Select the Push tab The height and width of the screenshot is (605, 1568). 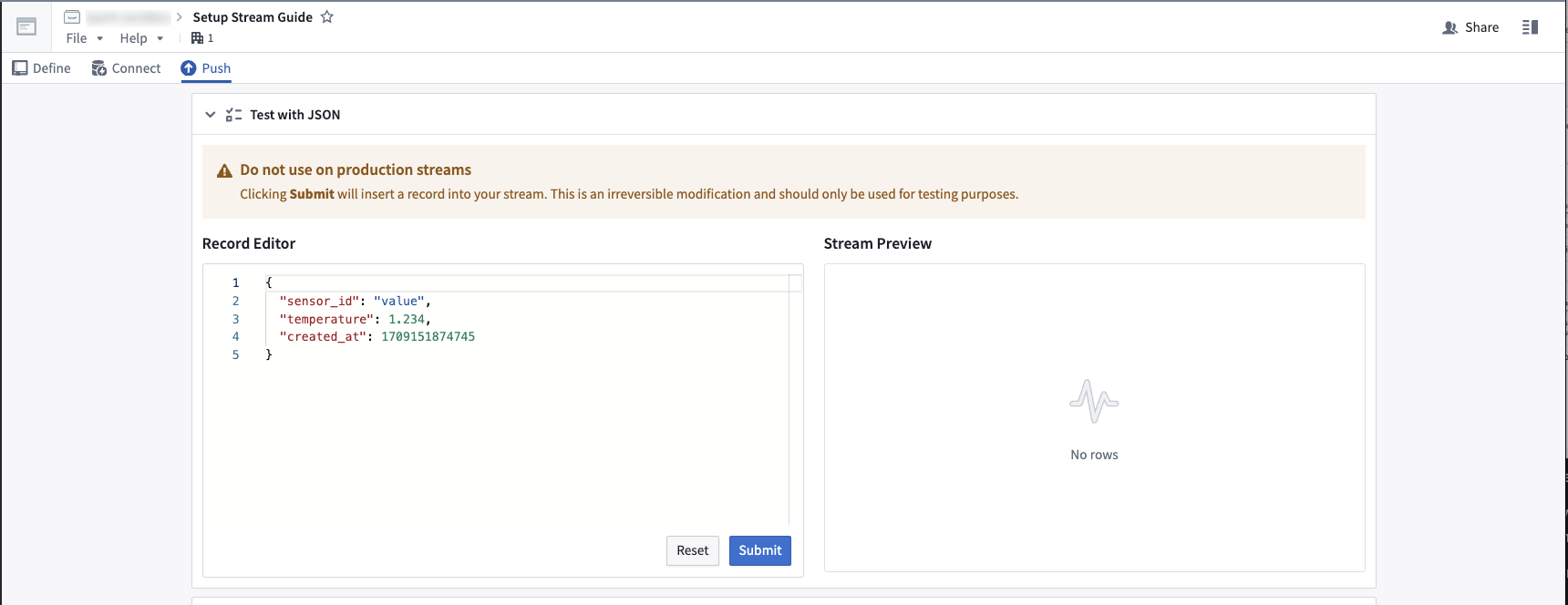pyautogui.click(x=206, y=68)
